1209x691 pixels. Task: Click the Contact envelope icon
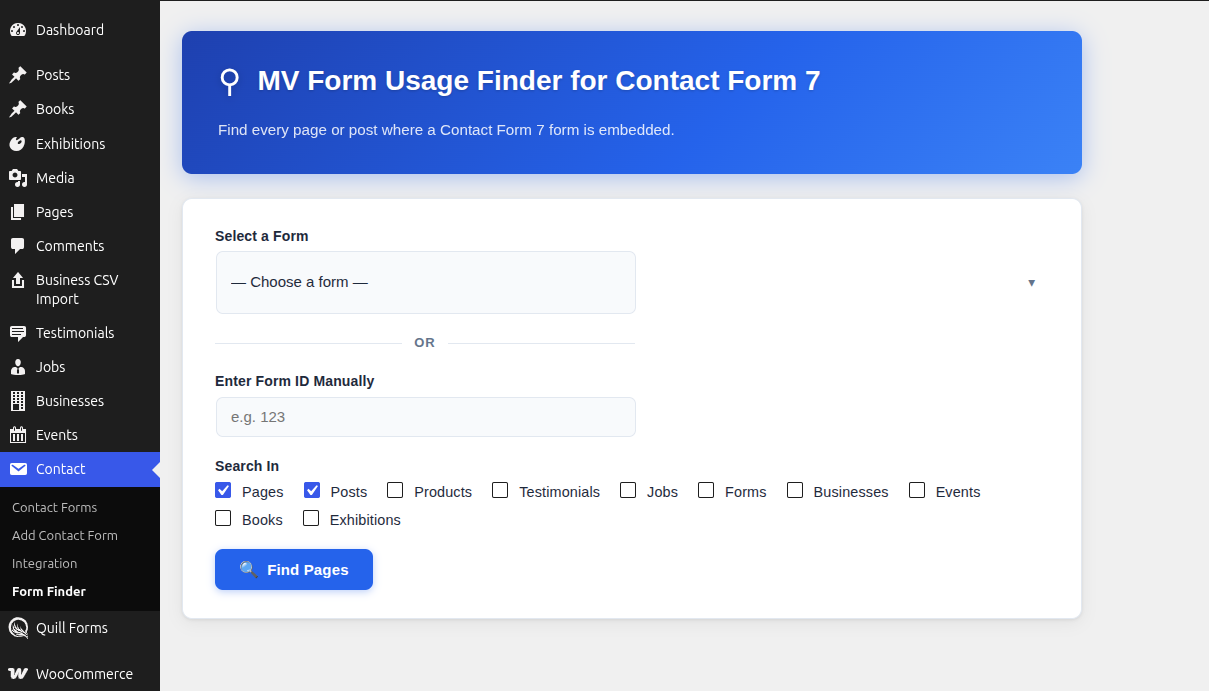tap(18, 469)
